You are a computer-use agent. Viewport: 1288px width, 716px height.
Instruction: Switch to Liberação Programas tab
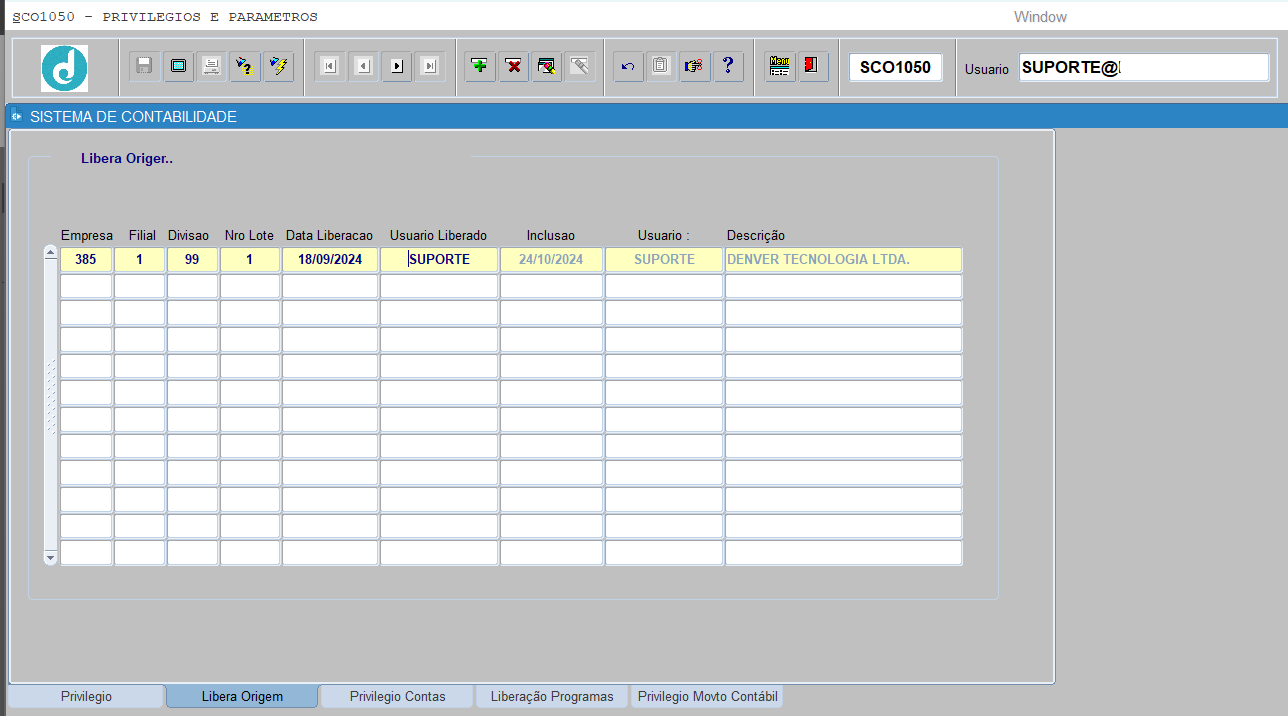(x=552, y=696)
